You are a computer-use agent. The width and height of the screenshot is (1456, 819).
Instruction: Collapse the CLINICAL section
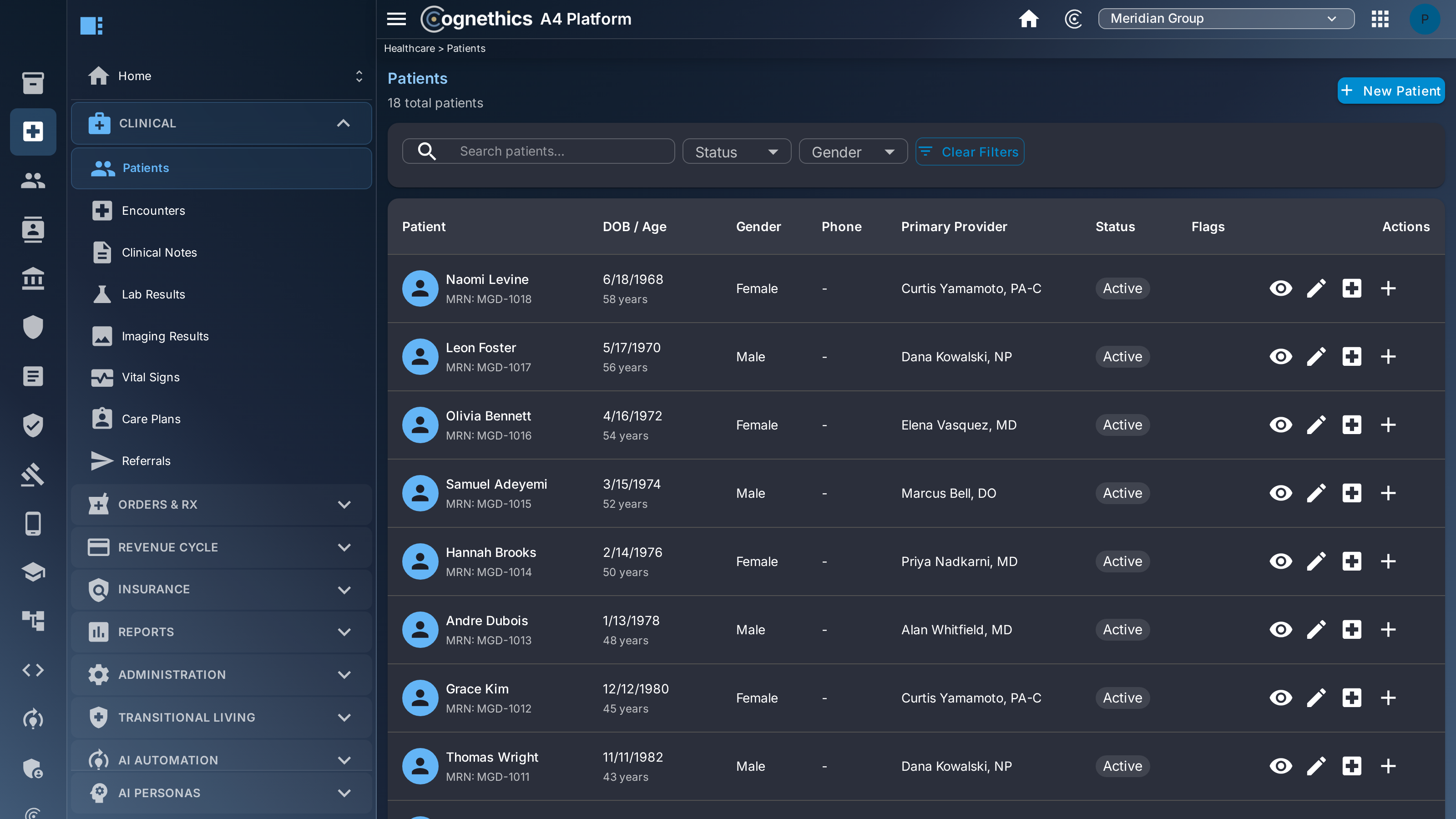pos(221,123)
